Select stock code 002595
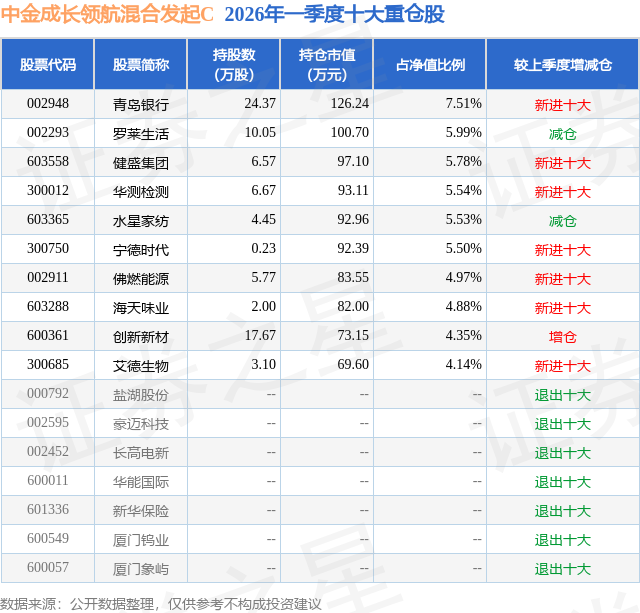This screenshot has width=640, height=613. coord(48,422)
